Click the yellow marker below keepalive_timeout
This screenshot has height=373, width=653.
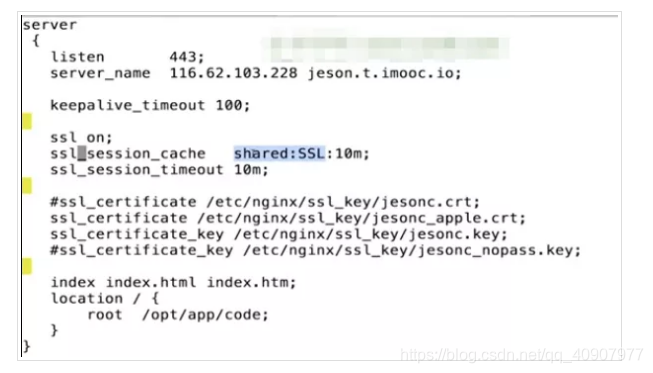[27, 122]
